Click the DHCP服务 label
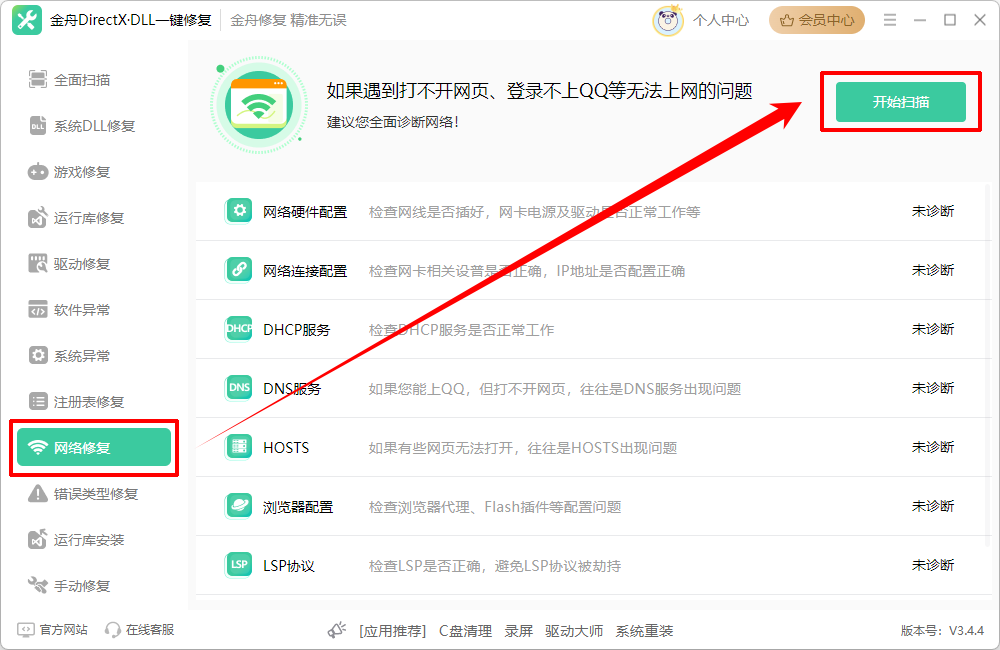 [x=297, y=330]
